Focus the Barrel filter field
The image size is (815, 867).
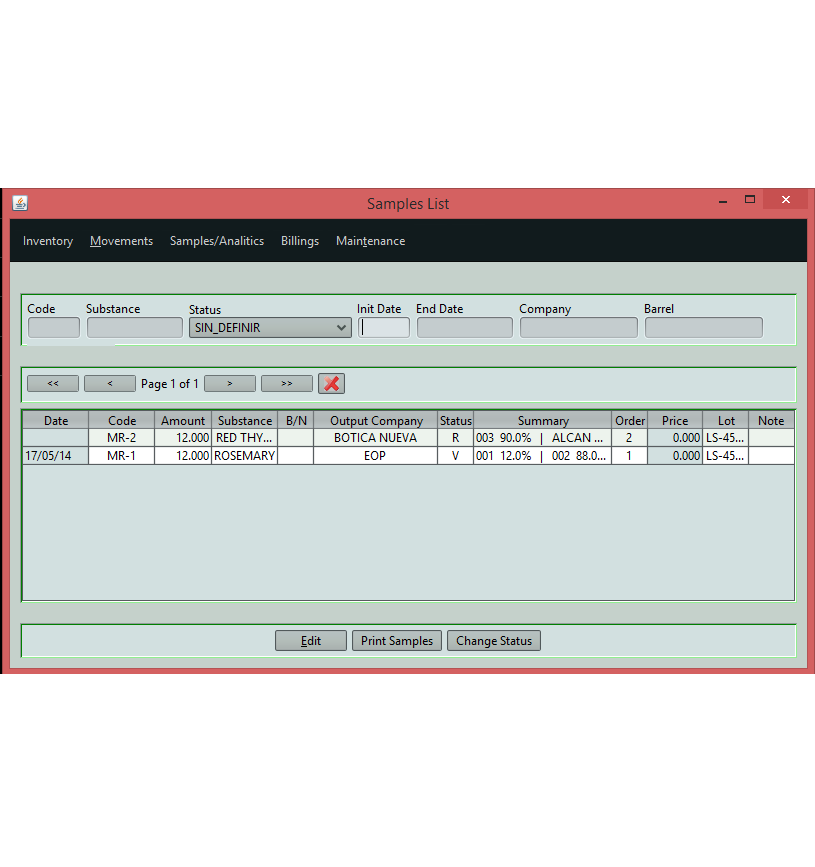(703, 327)
